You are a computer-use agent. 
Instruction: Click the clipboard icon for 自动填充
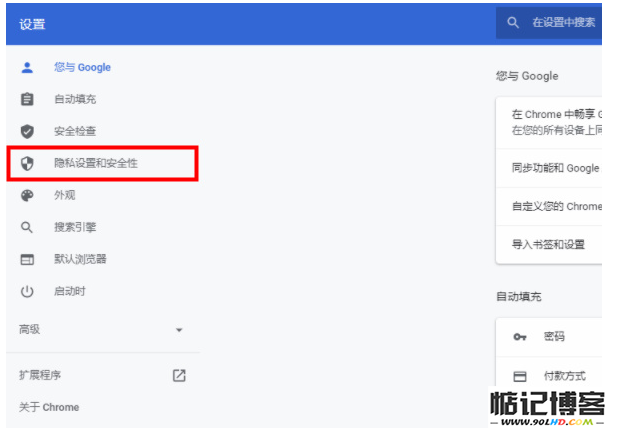[27, 99]
